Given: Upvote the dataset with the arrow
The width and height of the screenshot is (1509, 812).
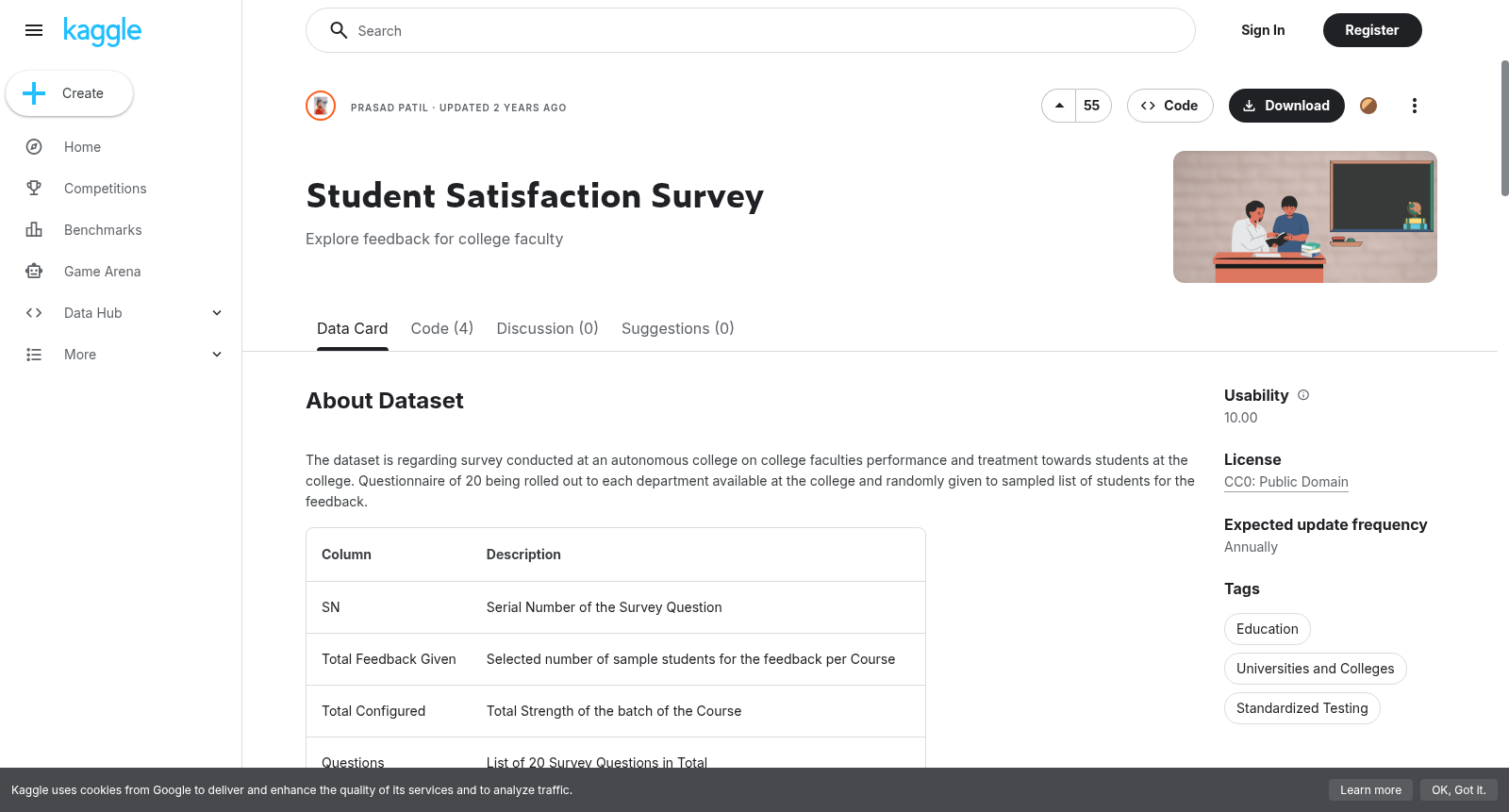Looking at the screenshot, I should point(1059,106).
